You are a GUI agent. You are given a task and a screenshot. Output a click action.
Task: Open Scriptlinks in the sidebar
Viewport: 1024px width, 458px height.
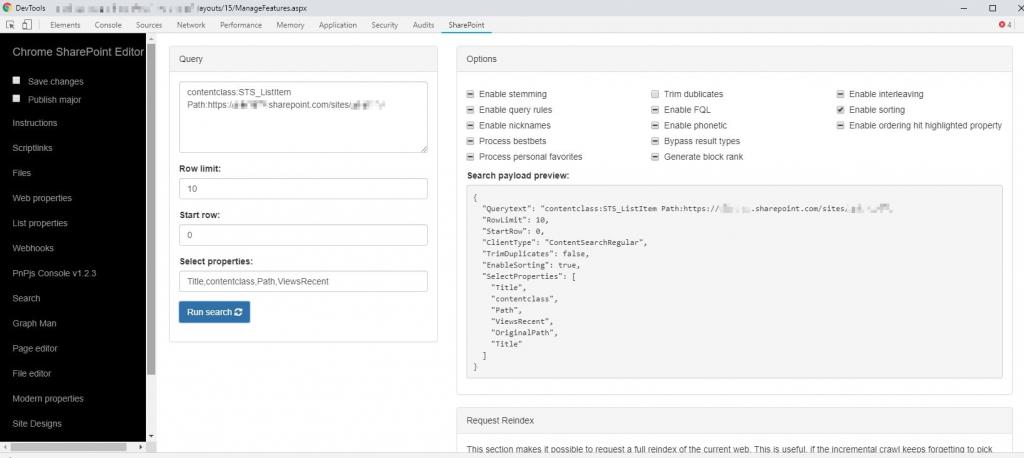(32, 148)
